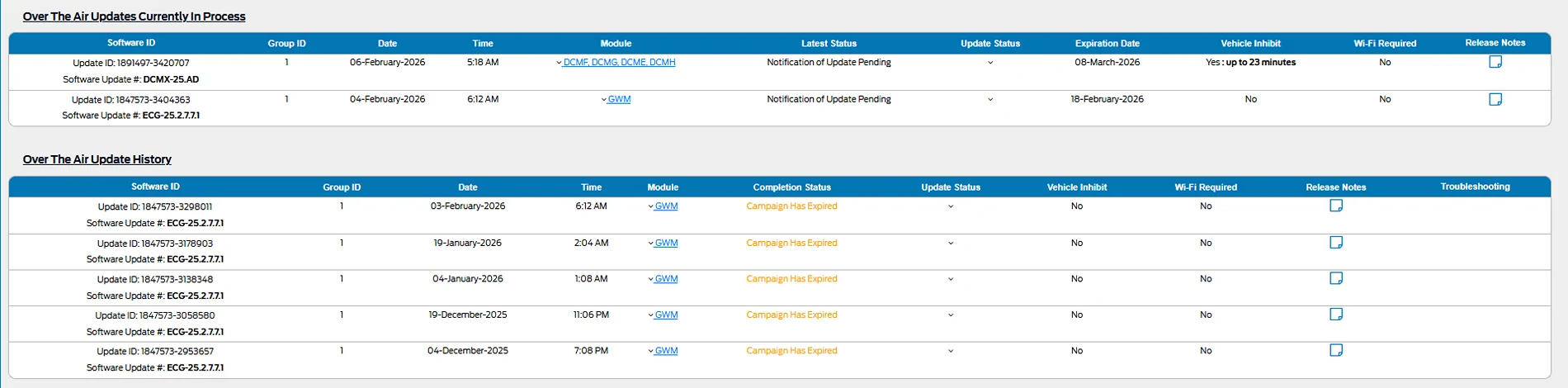View release notes icon for 03-February-2026 update

point(1336,206)
